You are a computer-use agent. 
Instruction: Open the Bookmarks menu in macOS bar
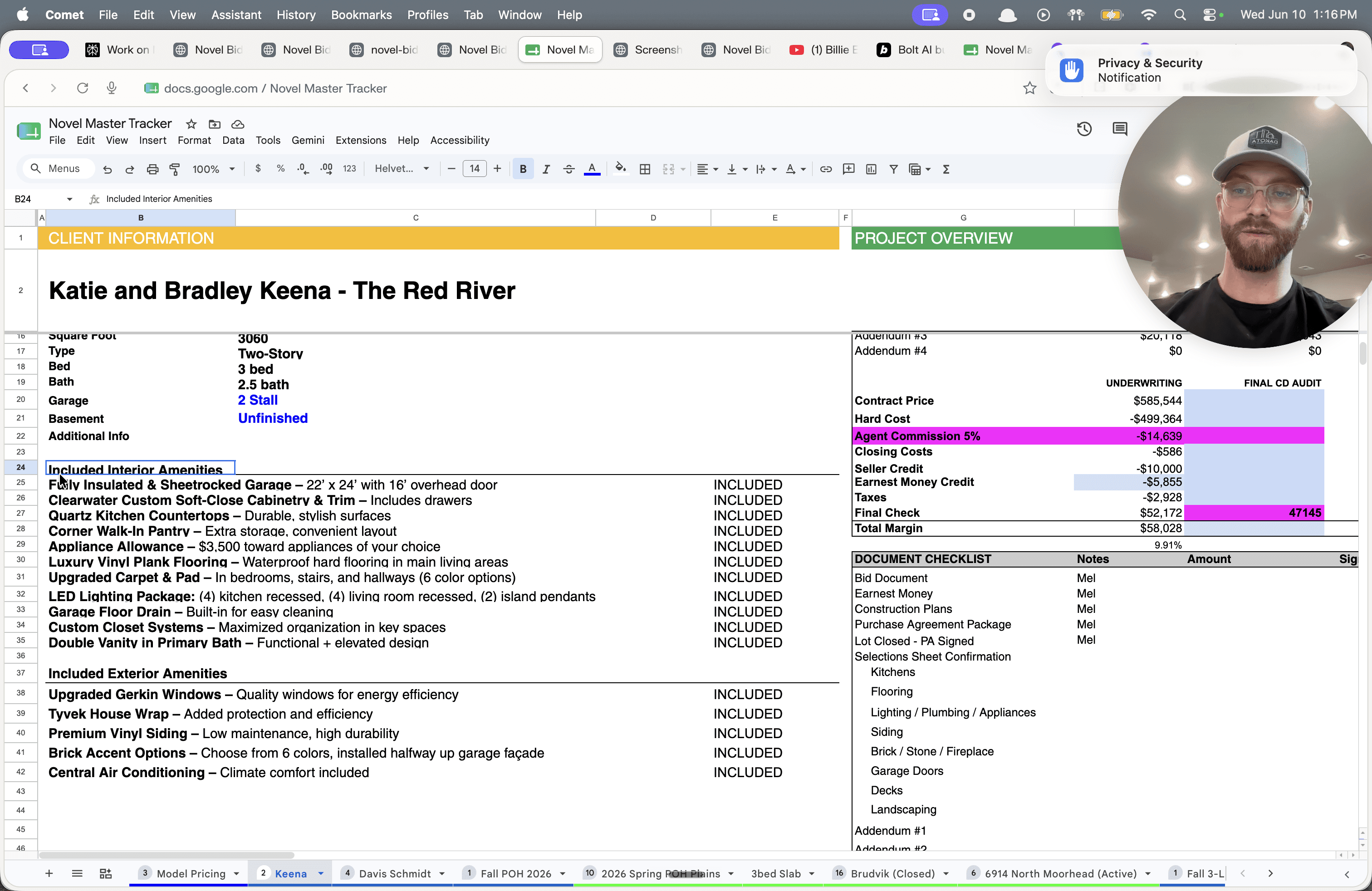click(361, 15)
